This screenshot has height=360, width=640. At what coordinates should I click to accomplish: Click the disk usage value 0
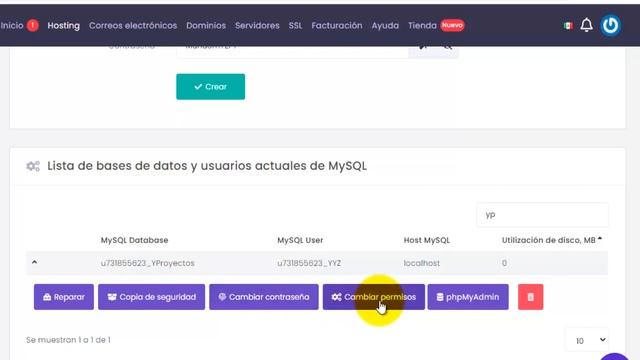point(504,263)
